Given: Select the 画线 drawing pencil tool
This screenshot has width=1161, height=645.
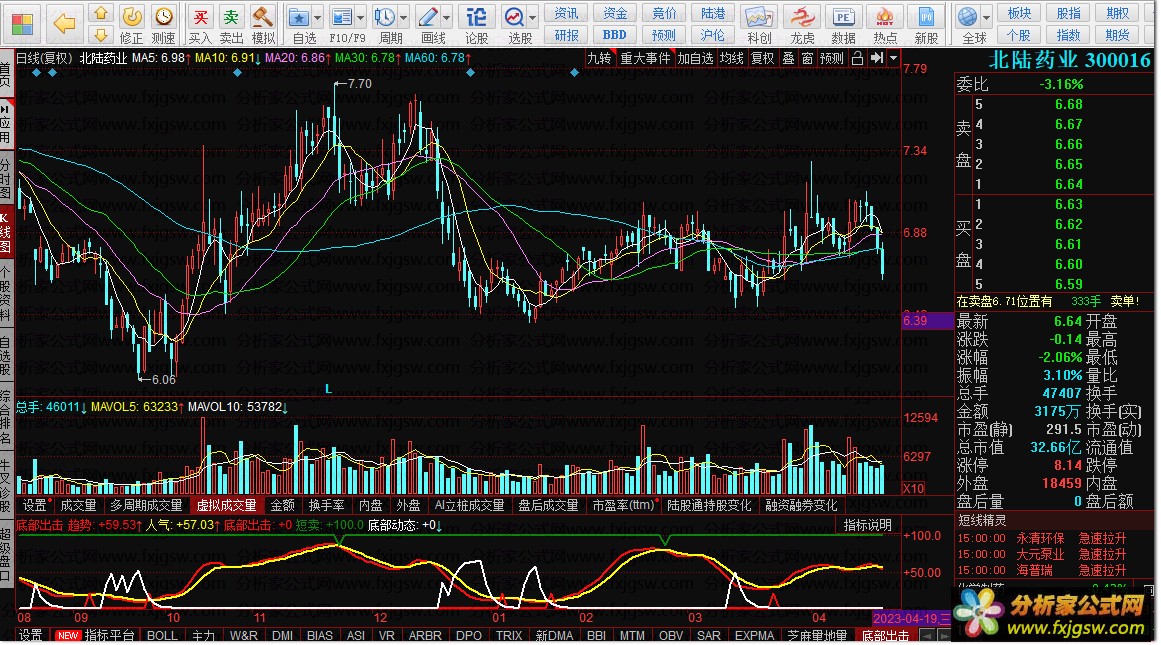Looking at the screenshot, I should [x=428, y=17].
